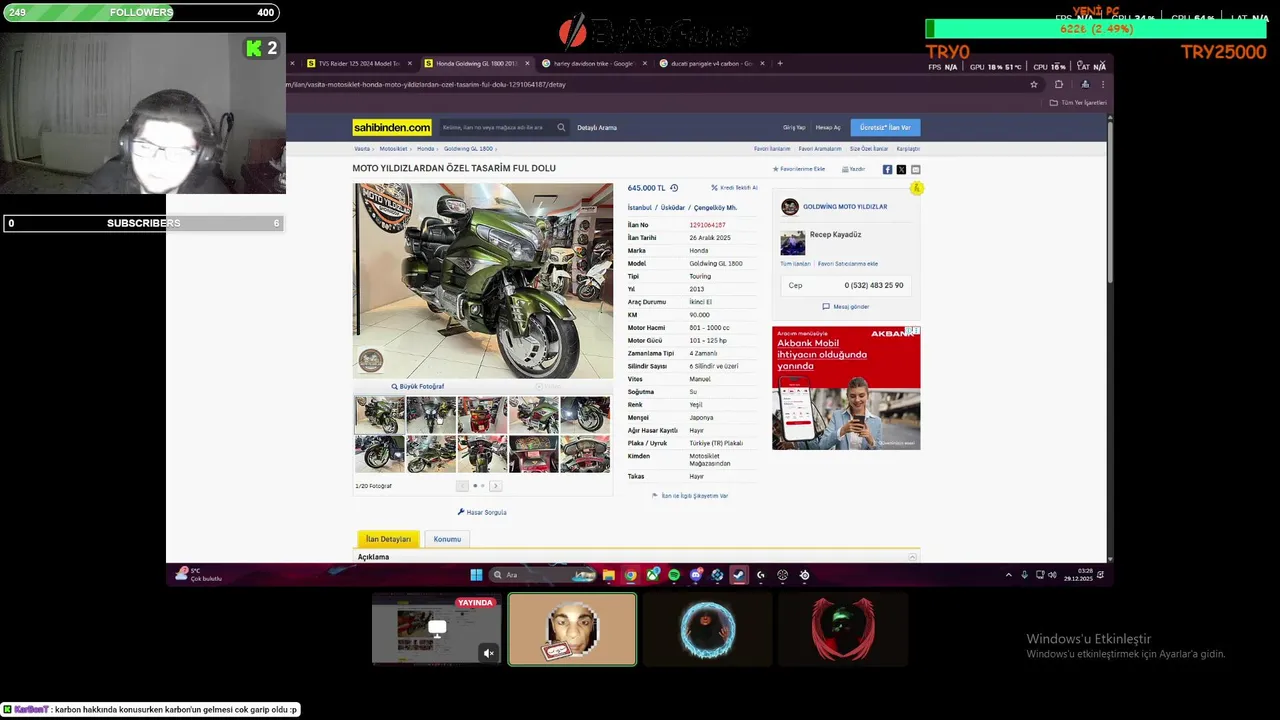Click the yellow accessibility icon near seller box

[916, 188]
